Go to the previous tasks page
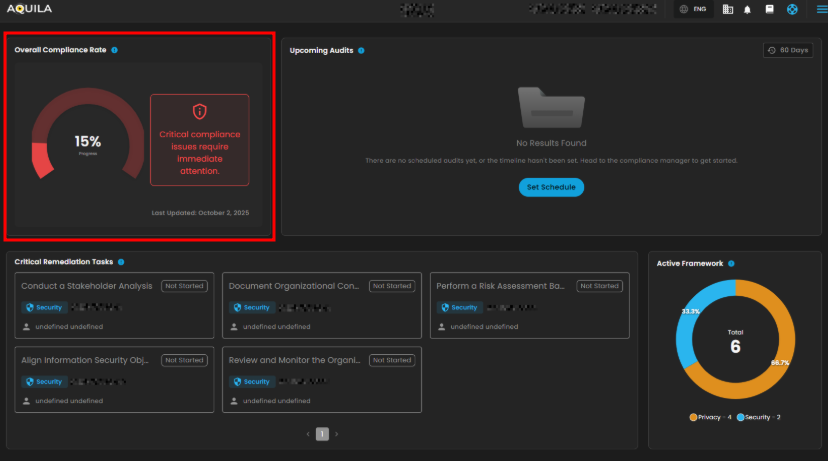The image size is (828, 461). point(308,434)
